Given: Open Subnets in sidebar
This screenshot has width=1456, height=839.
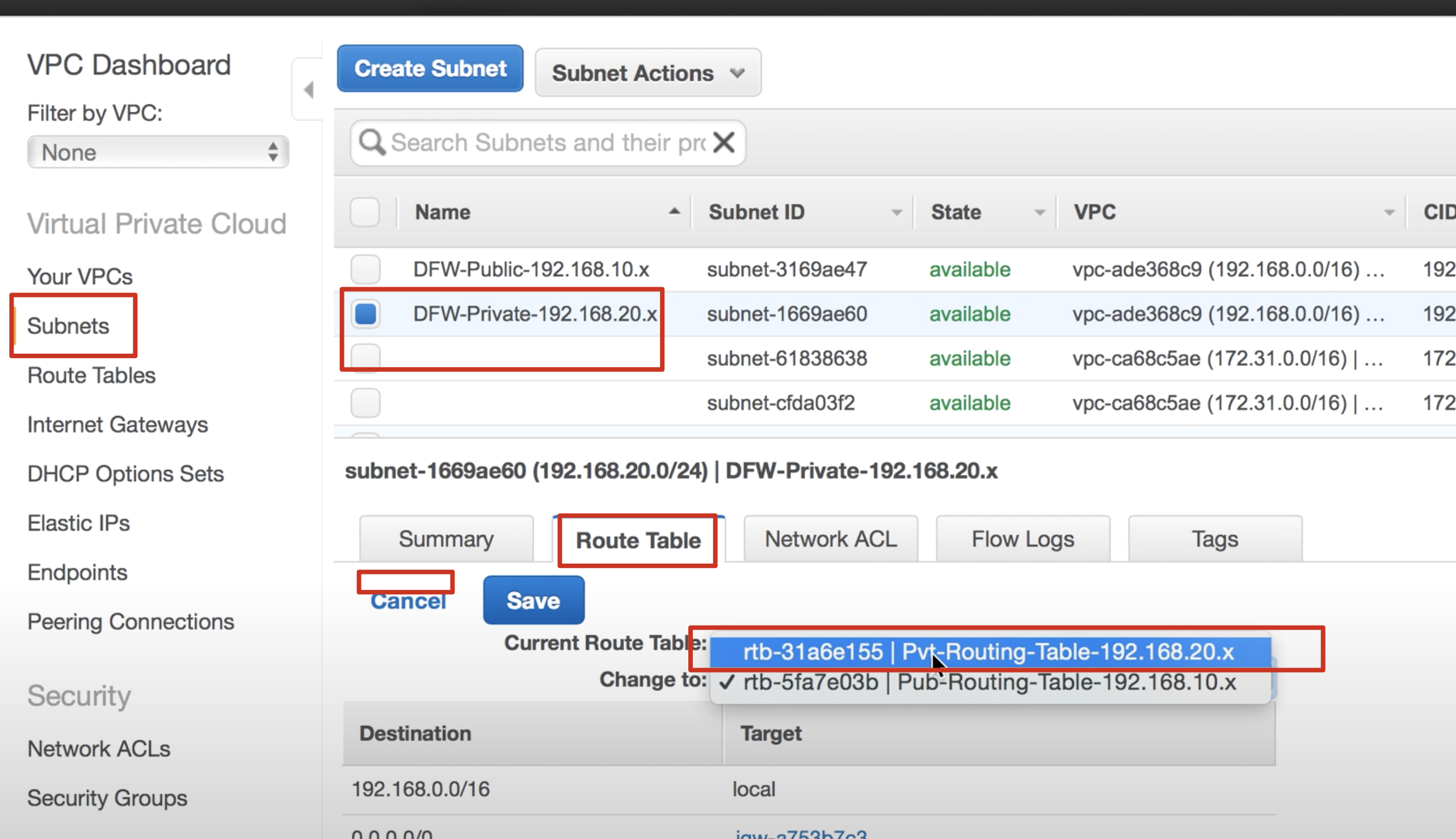Looking at the screenshot, I should coord(68,326).
